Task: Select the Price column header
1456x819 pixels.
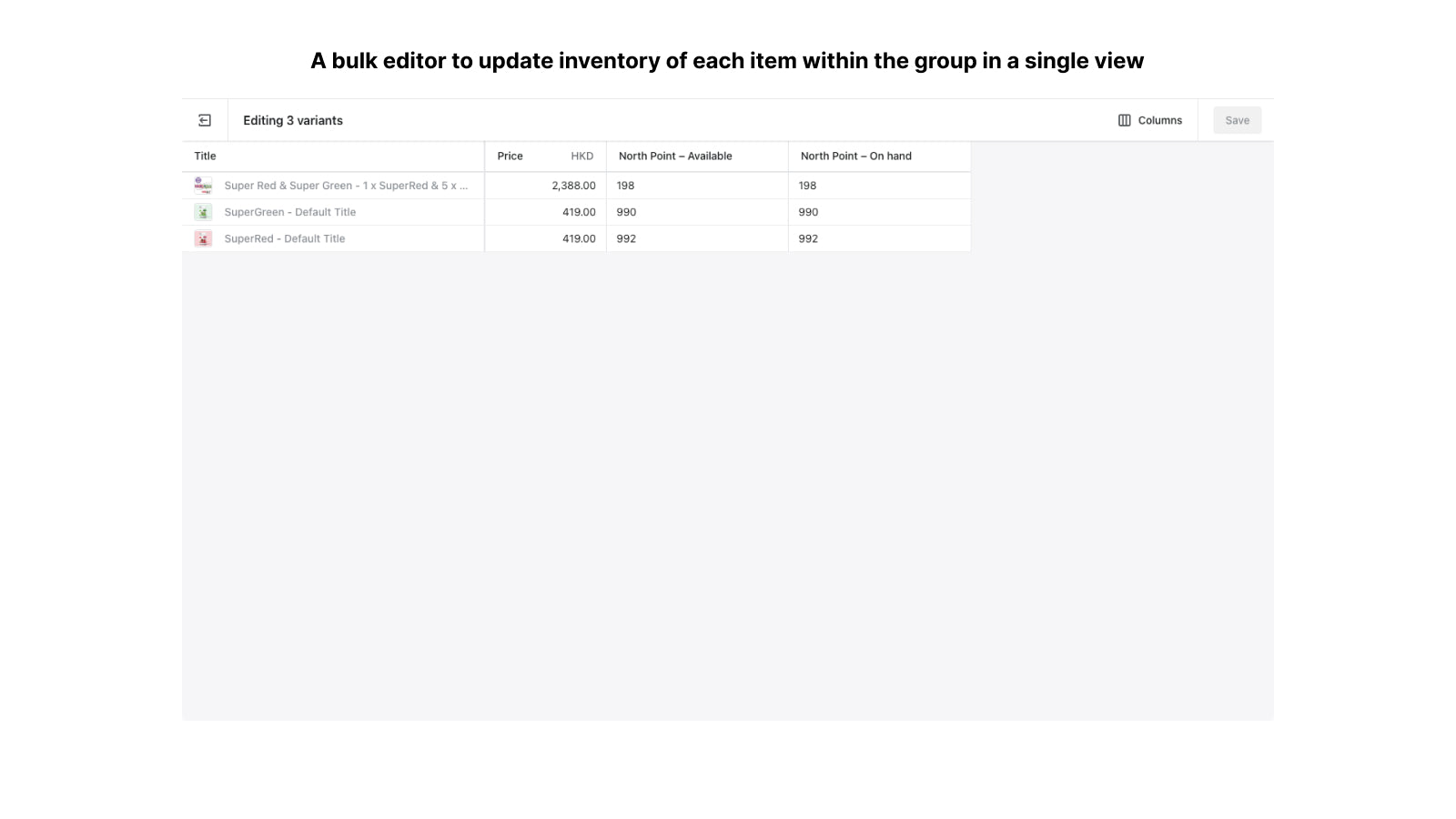Action: click(510, 156)
